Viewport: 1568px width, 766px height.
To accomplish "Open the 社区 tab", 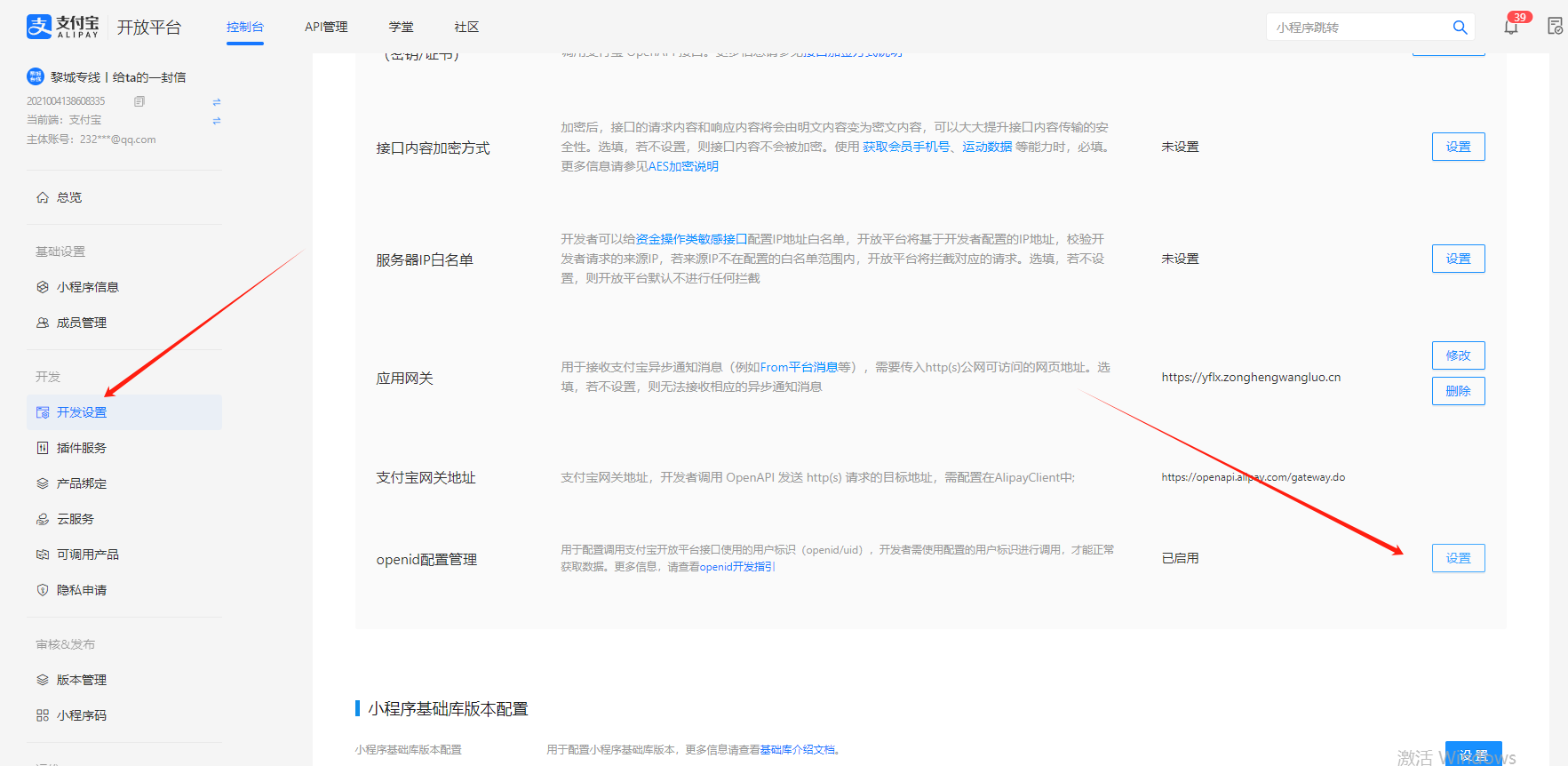I will coord(466,27).
